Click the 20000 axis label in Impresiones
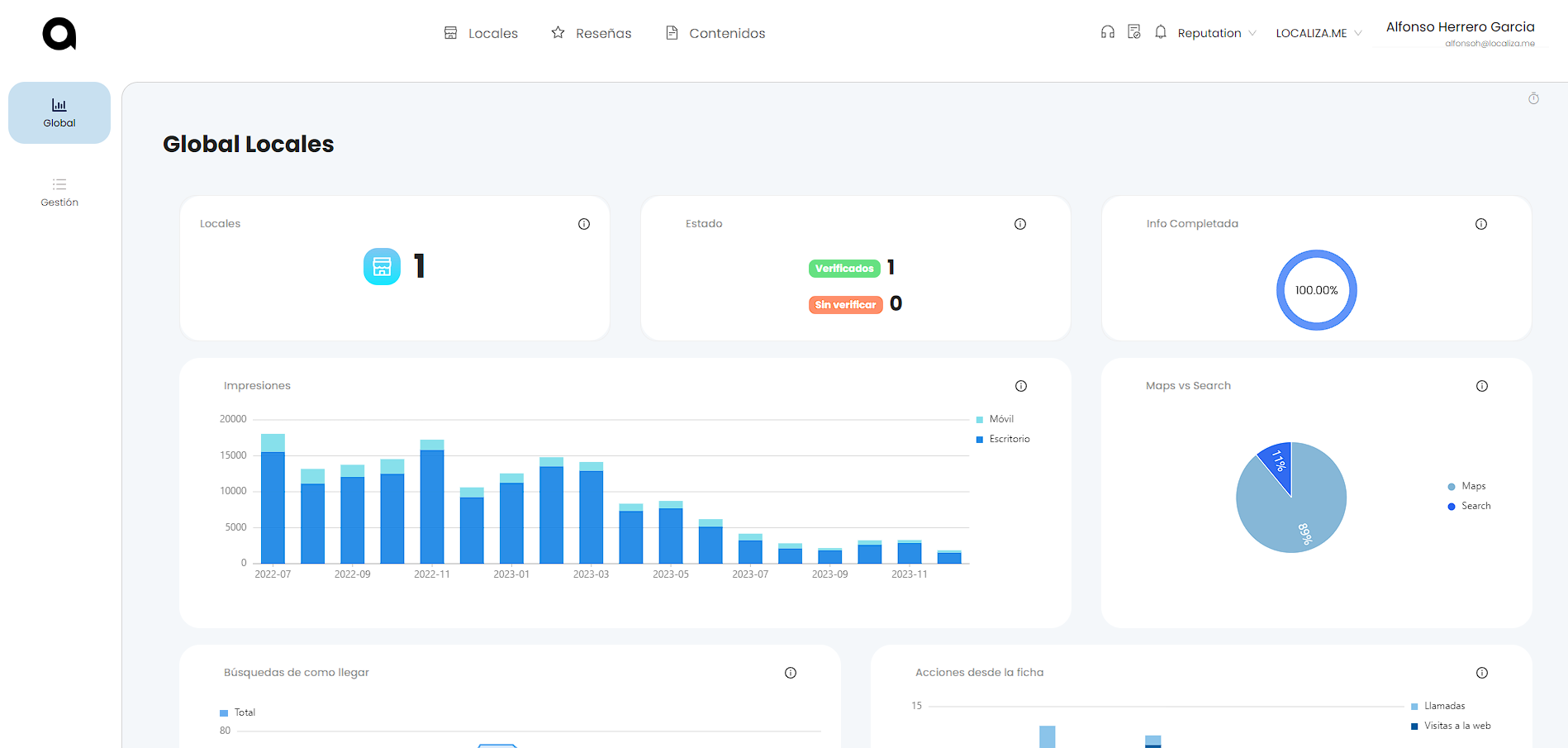The height and width of the screenshot is (748, 1568). [x=233, y=419]
